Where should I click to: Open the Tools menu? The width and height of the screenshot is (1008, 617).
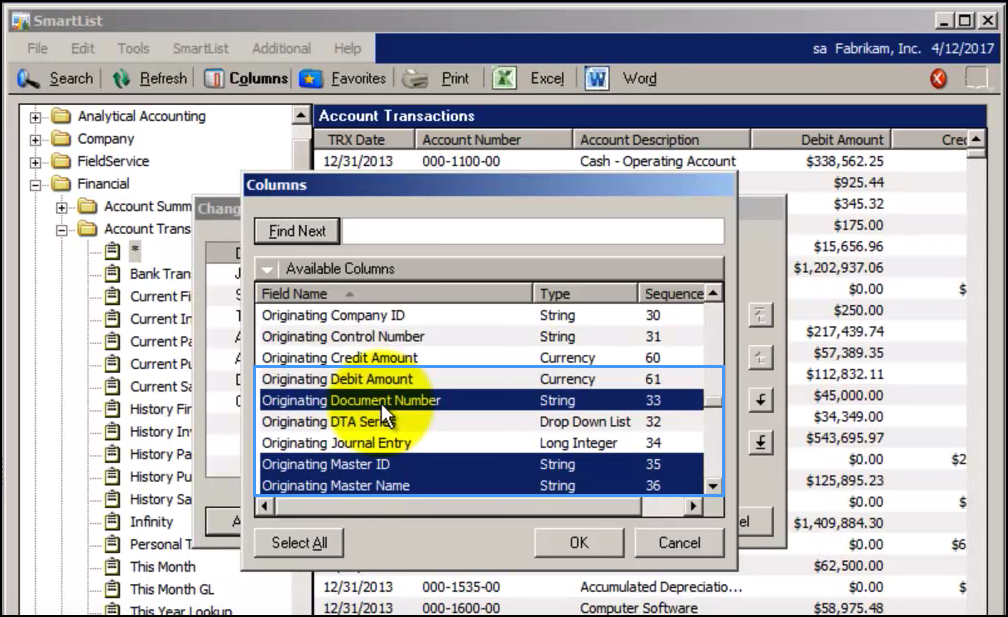(x=133, y=48)
